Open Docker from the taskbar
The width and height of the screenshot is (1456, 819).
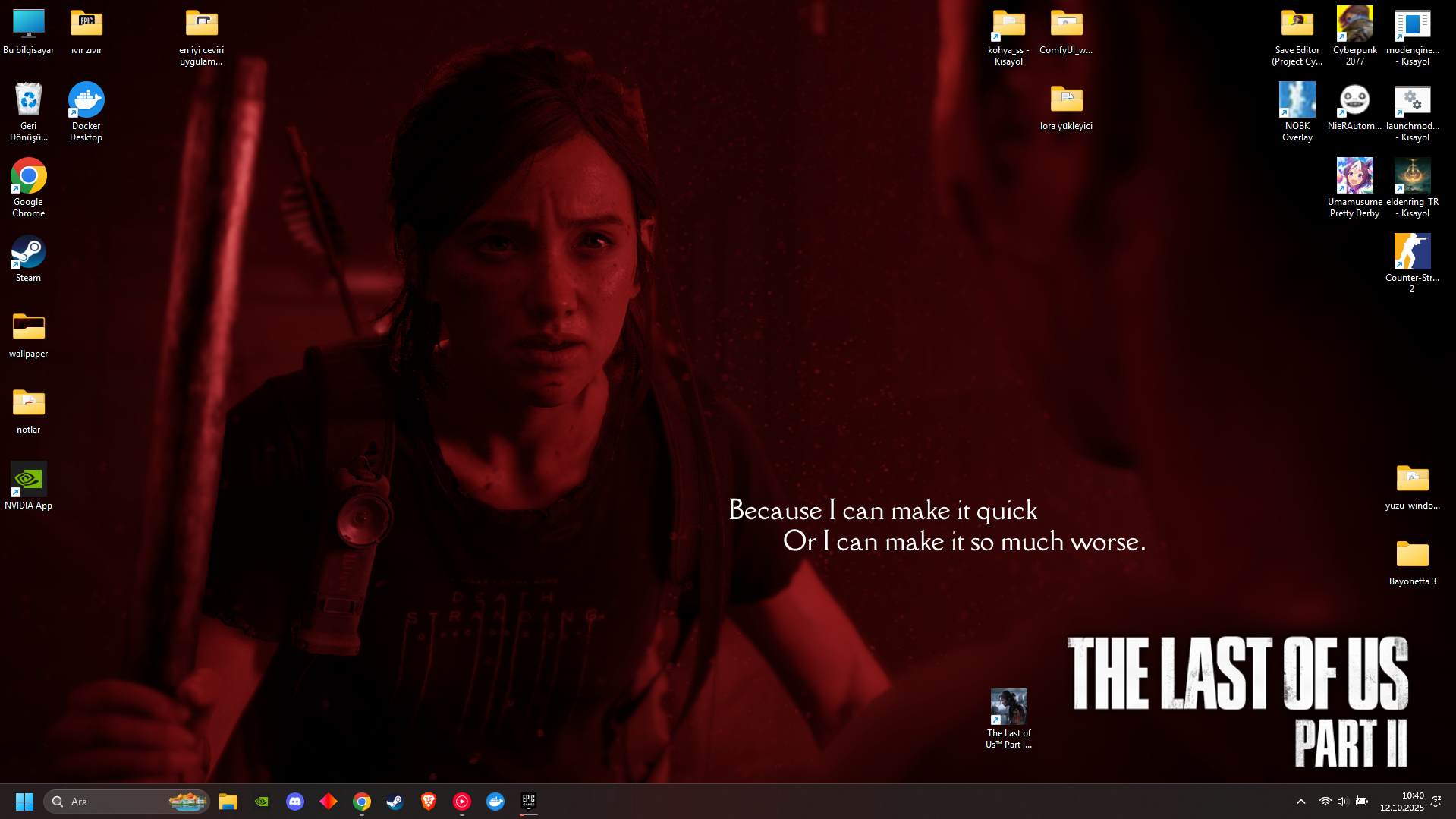495,802
